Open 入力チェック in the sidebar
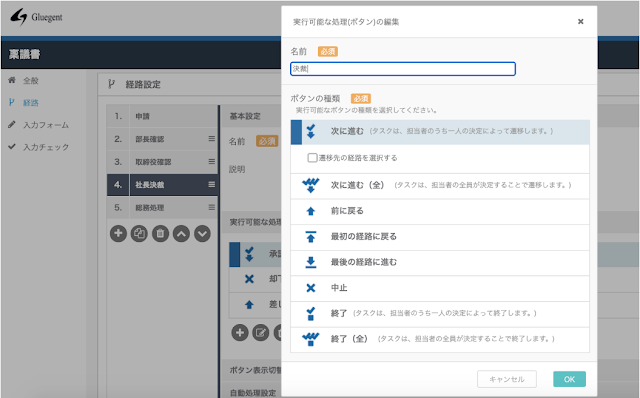640x398 pixels. [46, 147]
